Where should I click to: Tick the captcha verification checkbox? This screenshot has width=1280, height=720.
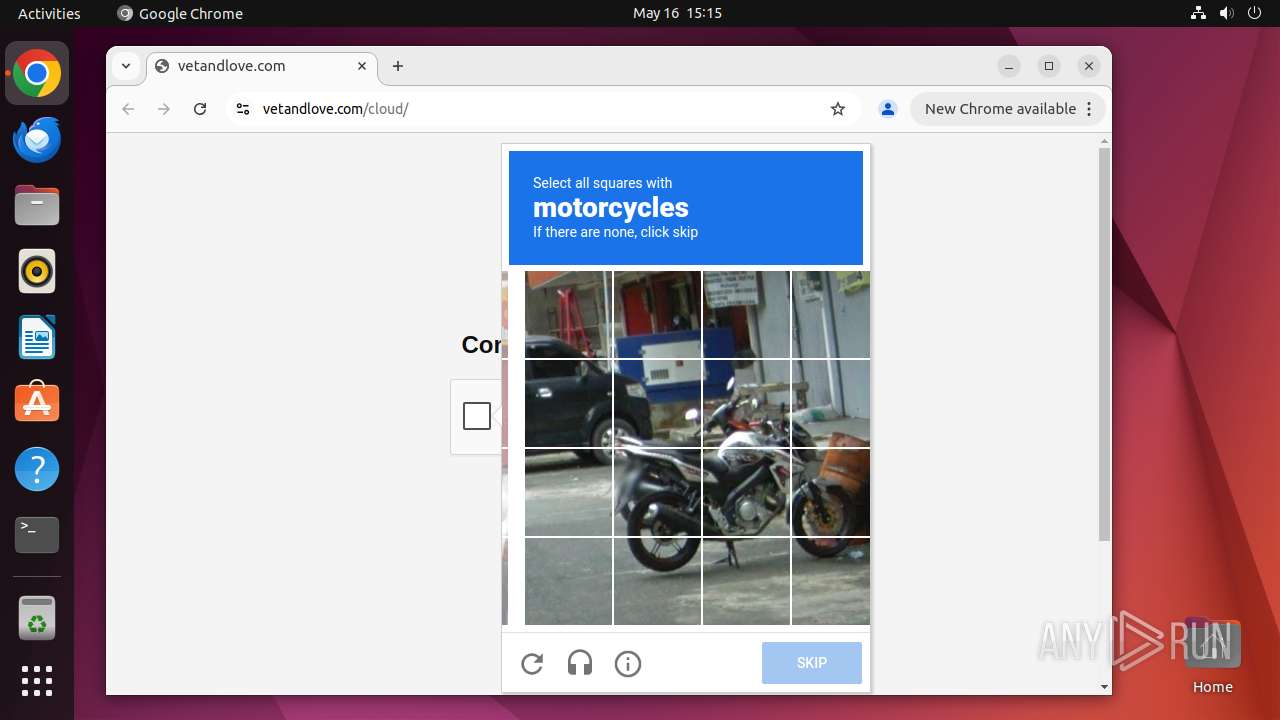pyautogui.click(x=477, y=416)
